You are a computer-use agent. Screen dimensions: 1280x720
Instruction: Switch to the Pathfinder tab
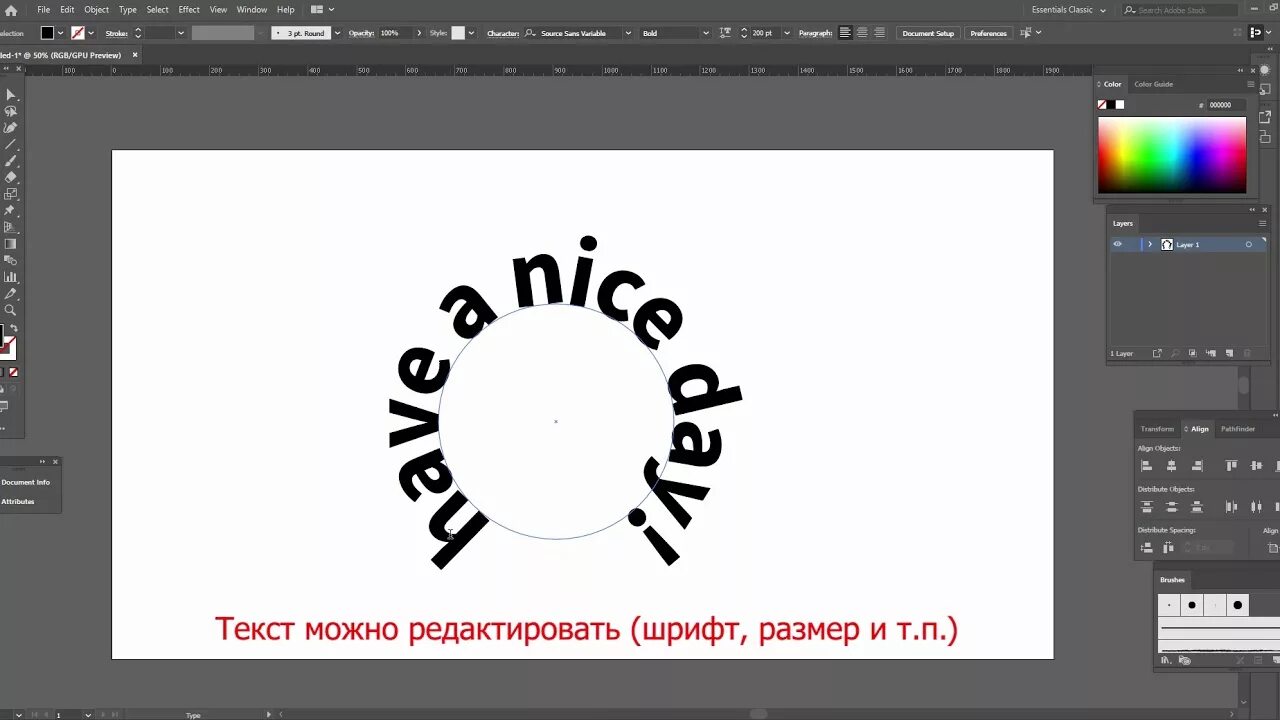[x=1238, y=429]
